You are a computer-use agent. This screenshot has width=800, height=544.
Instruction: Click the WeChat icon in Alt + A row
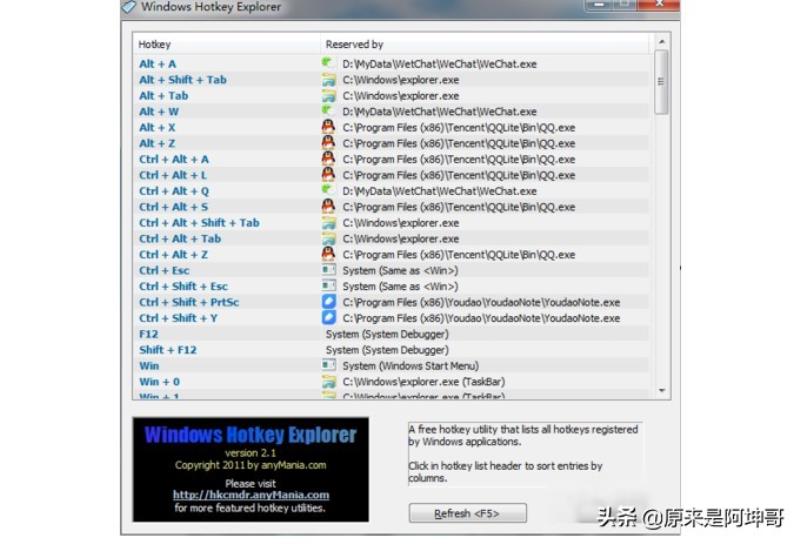coord(328,63)
